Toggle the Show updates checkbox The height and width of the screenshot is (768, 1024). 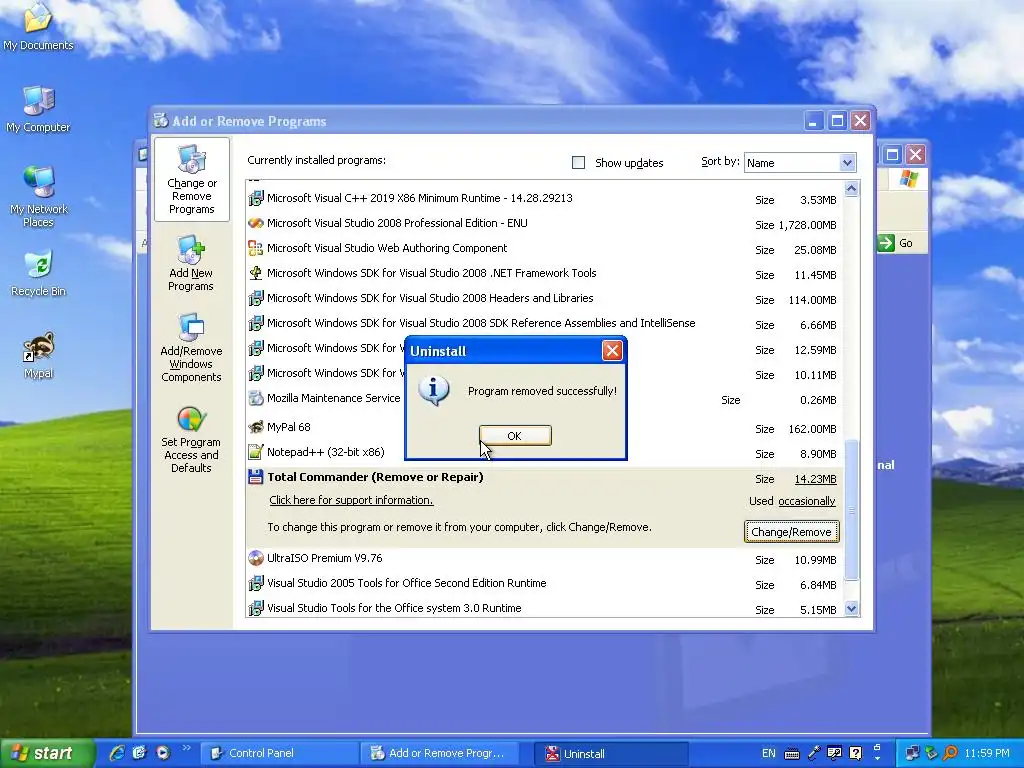(579, 163)
